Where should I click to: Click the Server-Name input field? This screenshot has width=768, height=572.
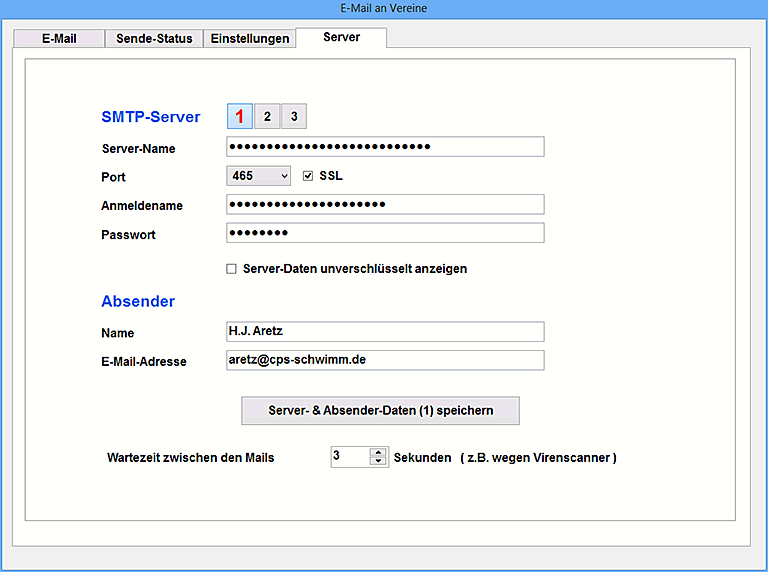[385, 147]
